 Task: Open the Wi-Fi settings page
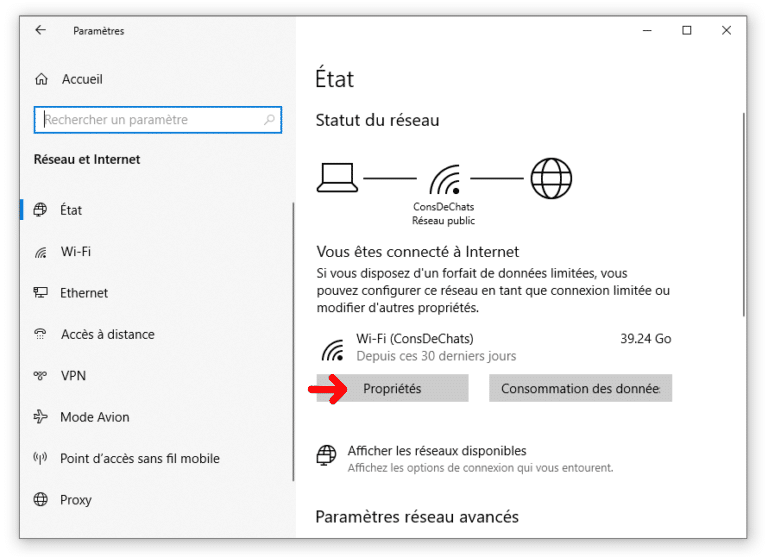click(76, 252)
